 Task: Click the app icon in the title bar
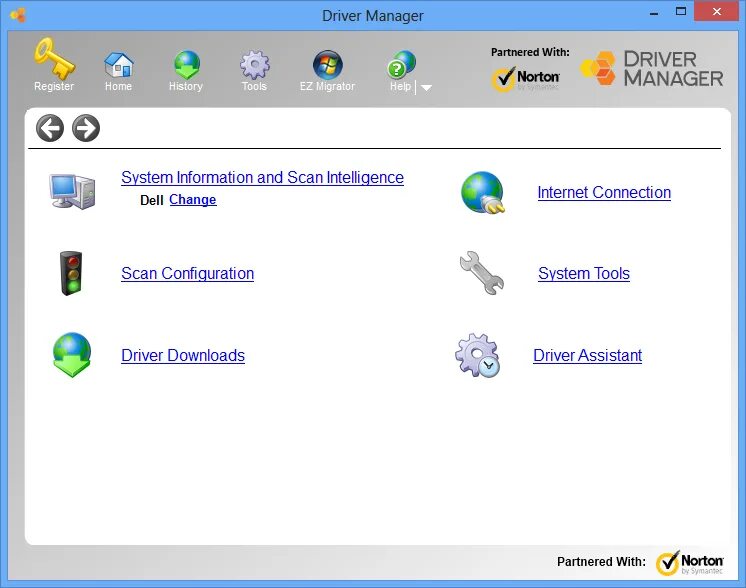pos(18,15)
